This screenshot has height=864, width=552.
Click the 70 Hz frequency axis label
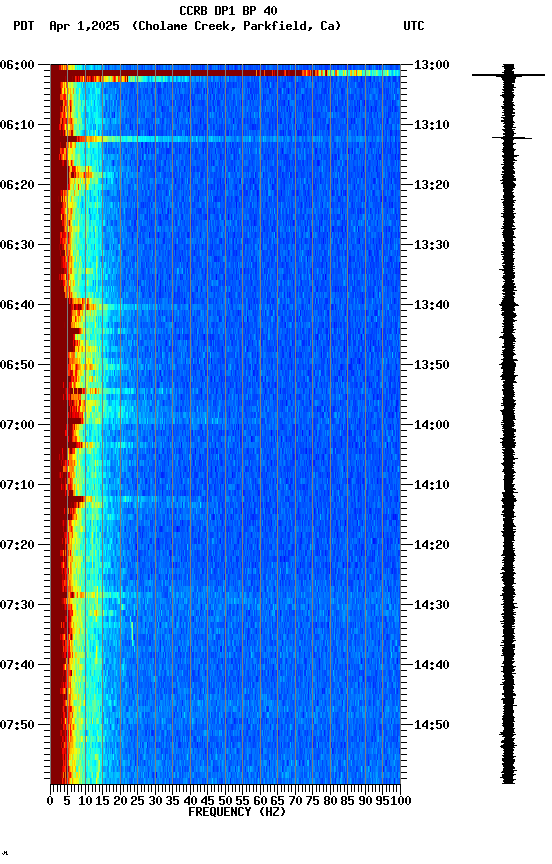tap(295, 801)
